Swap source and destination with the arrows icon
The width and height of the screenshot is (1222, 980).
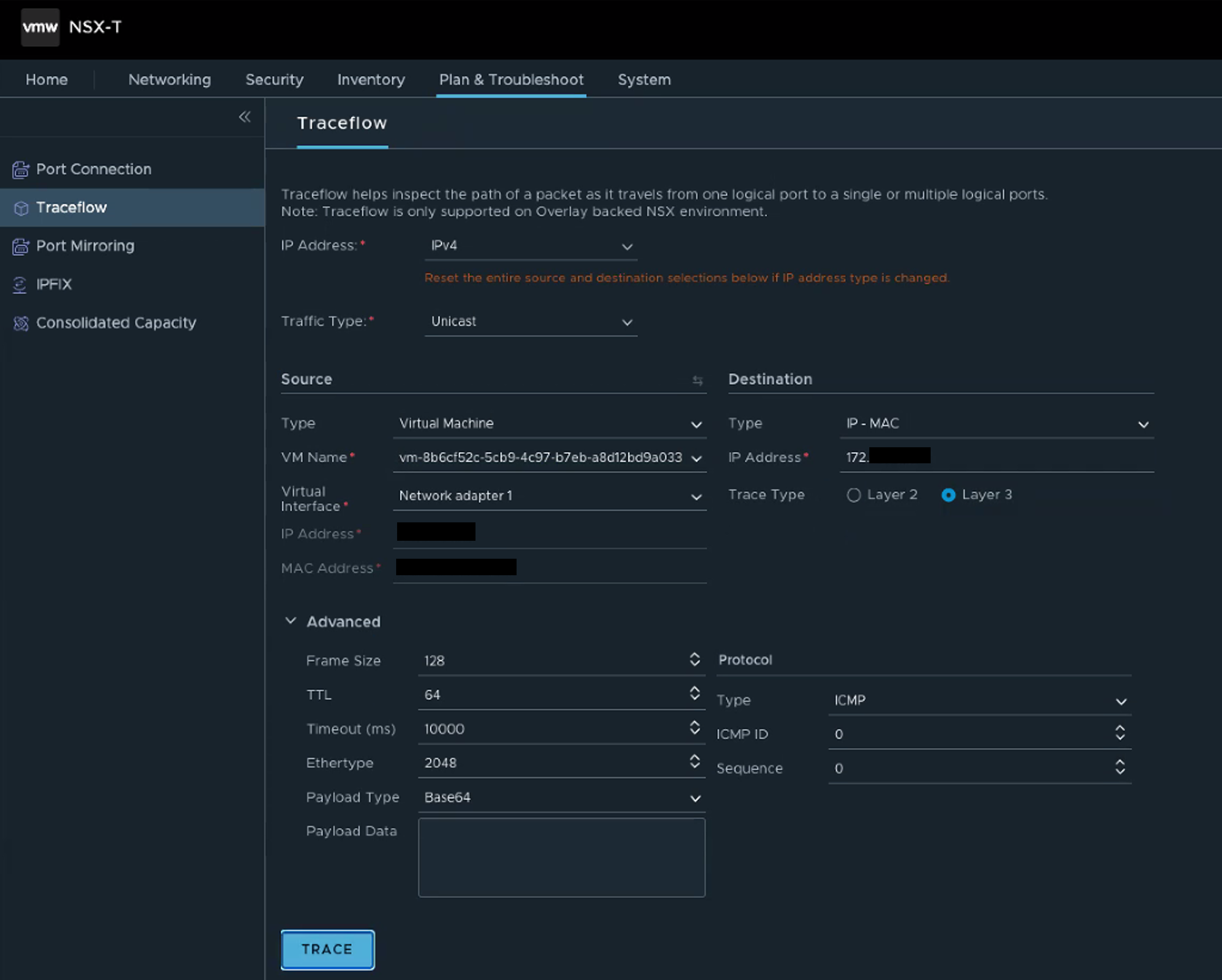coord(698,380)
